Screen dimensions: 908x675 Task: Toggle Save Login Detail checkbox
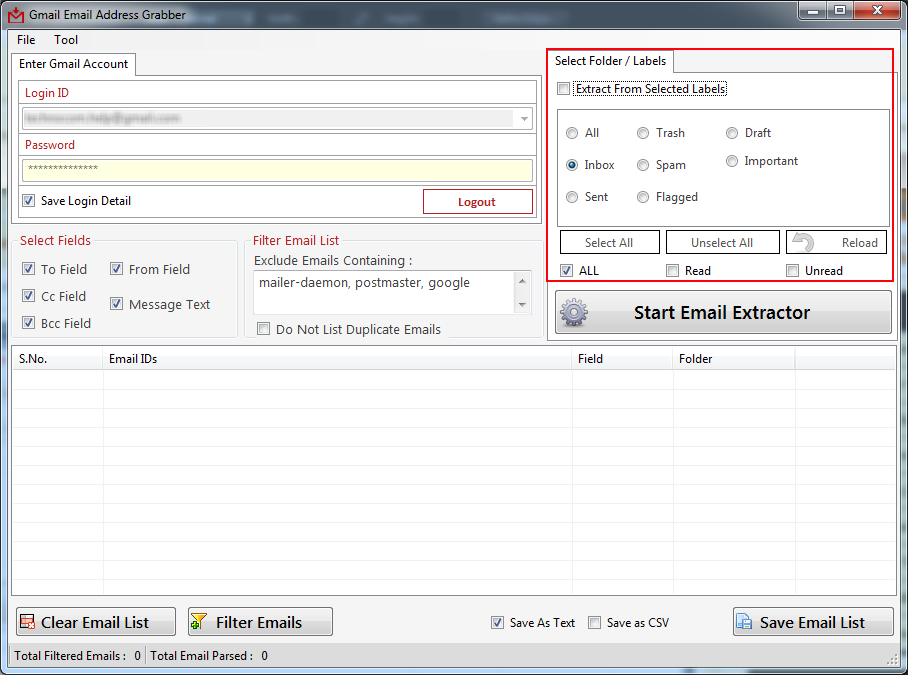pos(28,201)
